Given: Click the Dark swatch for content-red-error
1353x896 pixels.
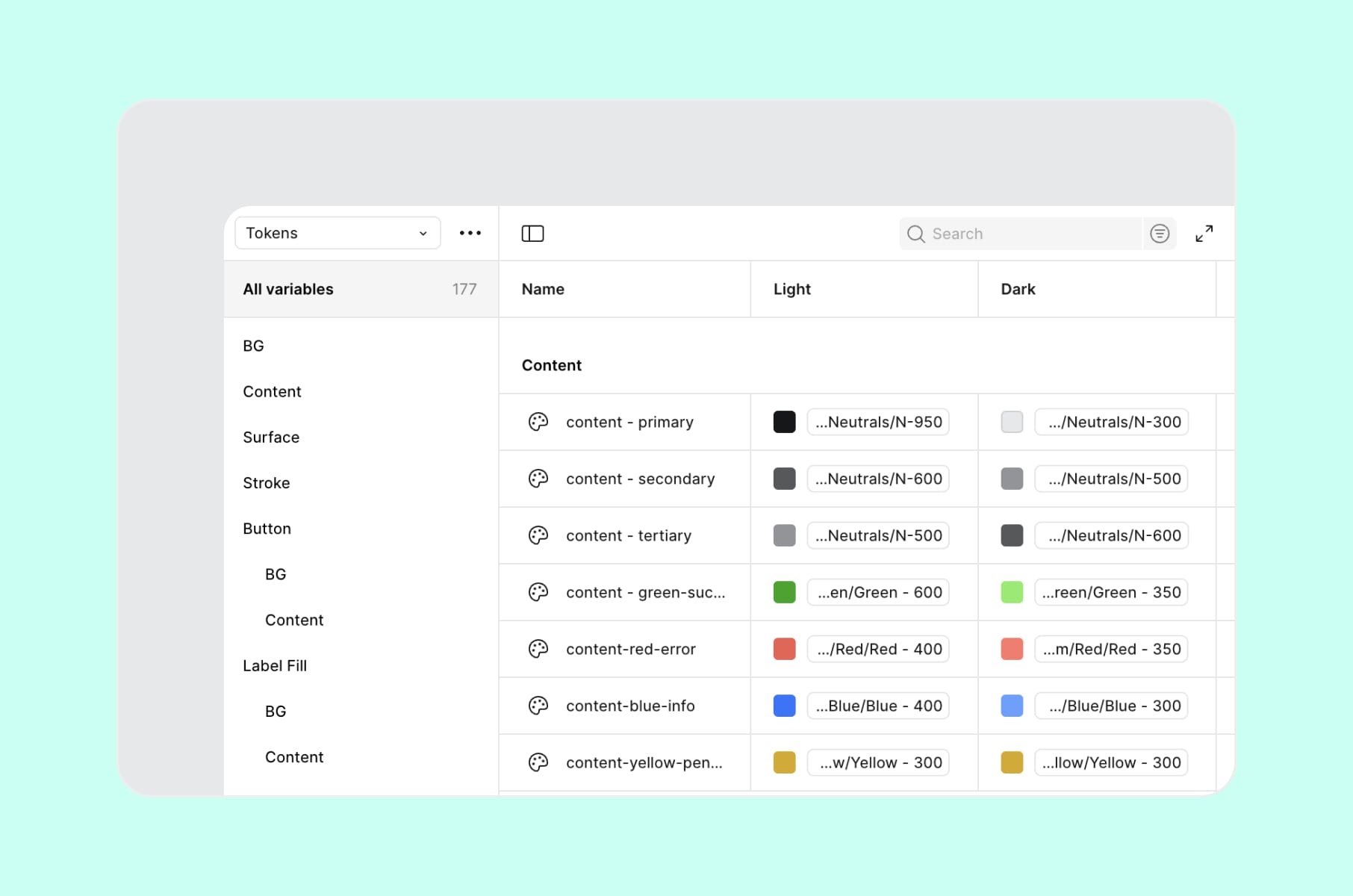Looking at the screenshot, I should (x=1012, y=649).
